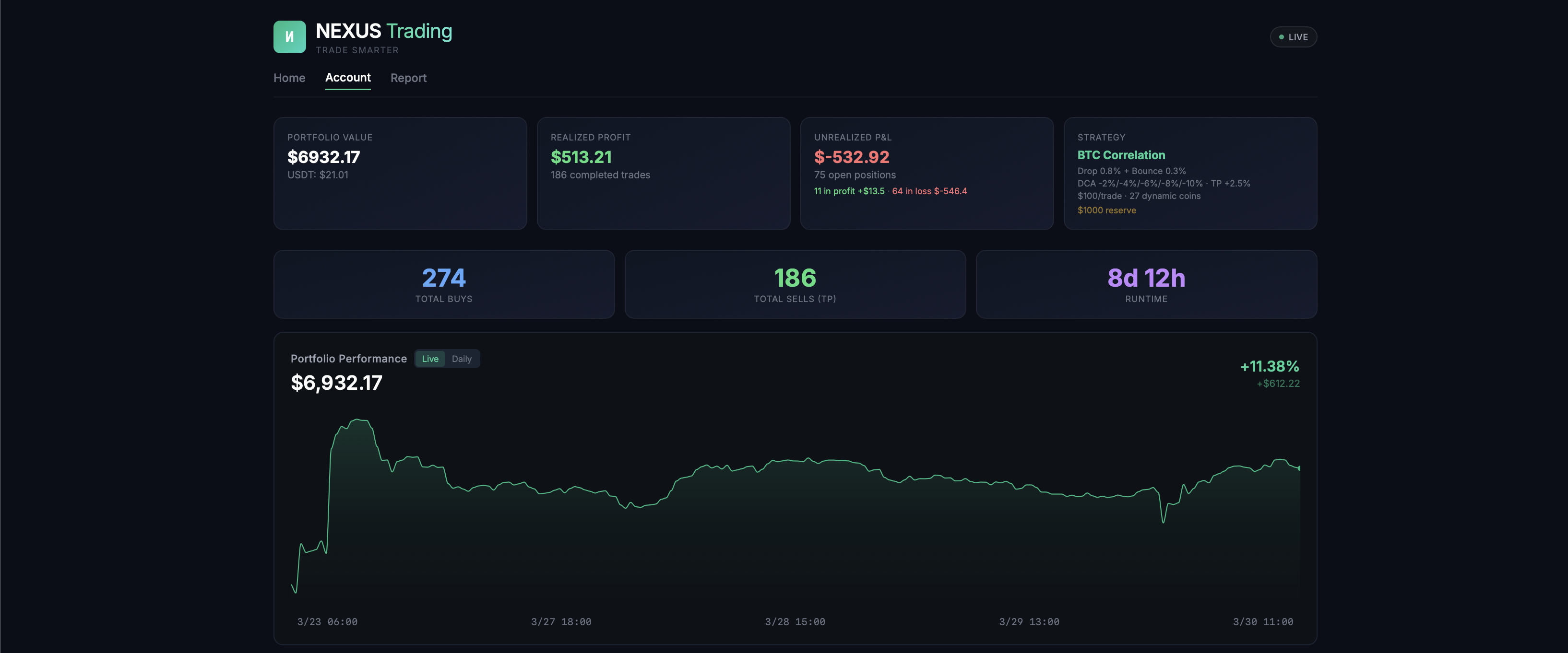Click the Realized Profit $513.21 figure
This screenshot has height=653, width=1568.
(x=582, y=157)
